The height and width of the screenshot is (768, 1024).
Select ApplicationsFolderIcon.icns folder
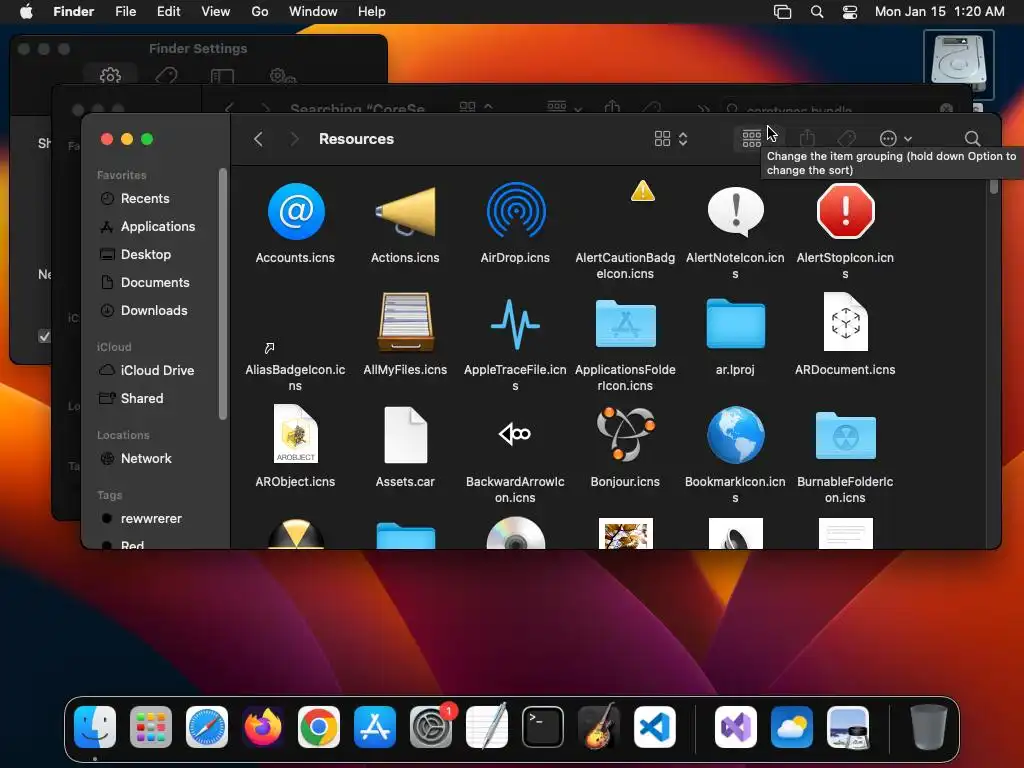626,324
